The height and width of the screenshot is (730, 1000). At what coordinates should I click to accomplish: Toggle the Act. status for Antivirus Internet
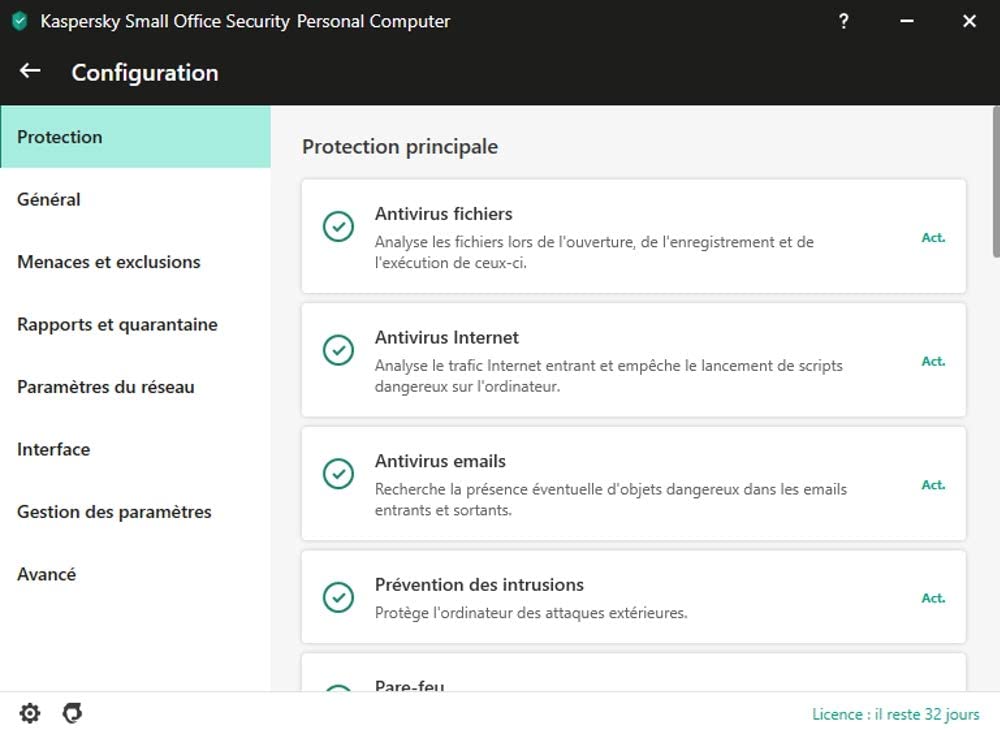pyautogui.click(x=933, y=362)
